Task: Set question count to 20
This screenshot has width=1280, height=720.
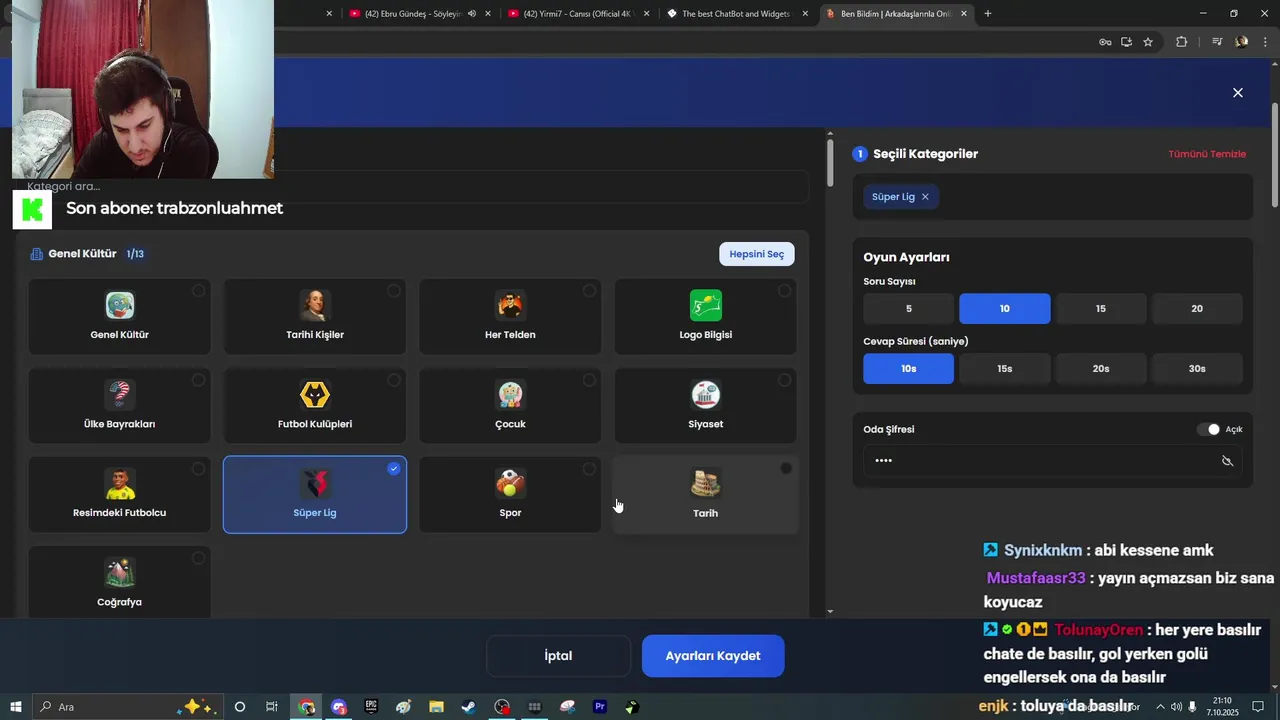Action: pyautogui.click(x=1197, y=309)
